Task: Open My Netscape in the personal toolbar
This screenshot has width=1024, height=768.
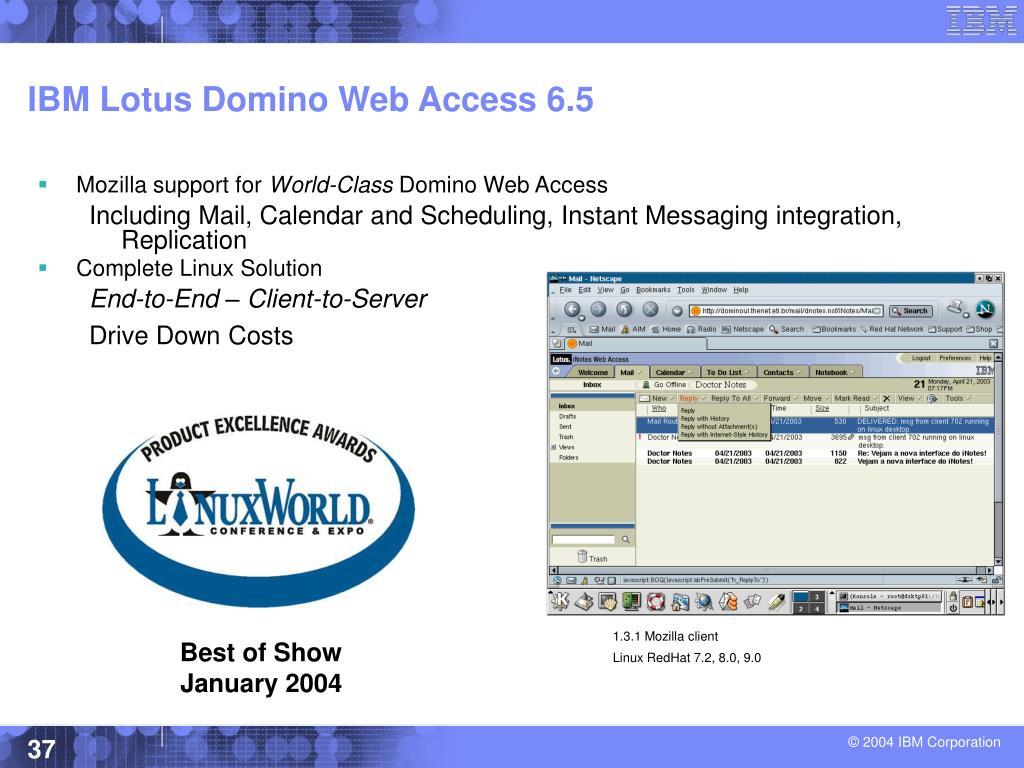Action: [x=743, y=329]
